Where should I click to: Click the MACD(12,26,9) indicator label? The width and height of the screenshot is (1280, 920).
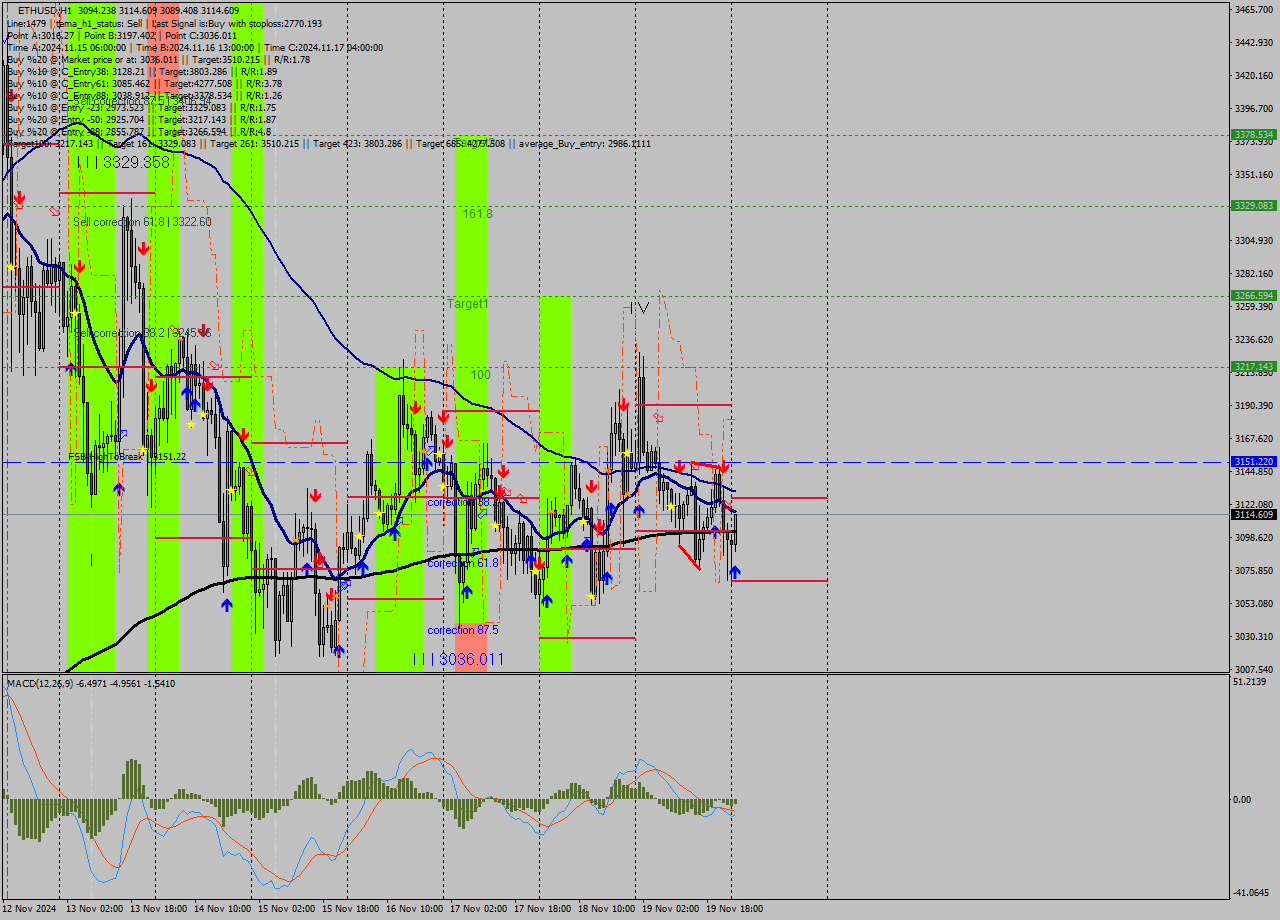[91, 683]
